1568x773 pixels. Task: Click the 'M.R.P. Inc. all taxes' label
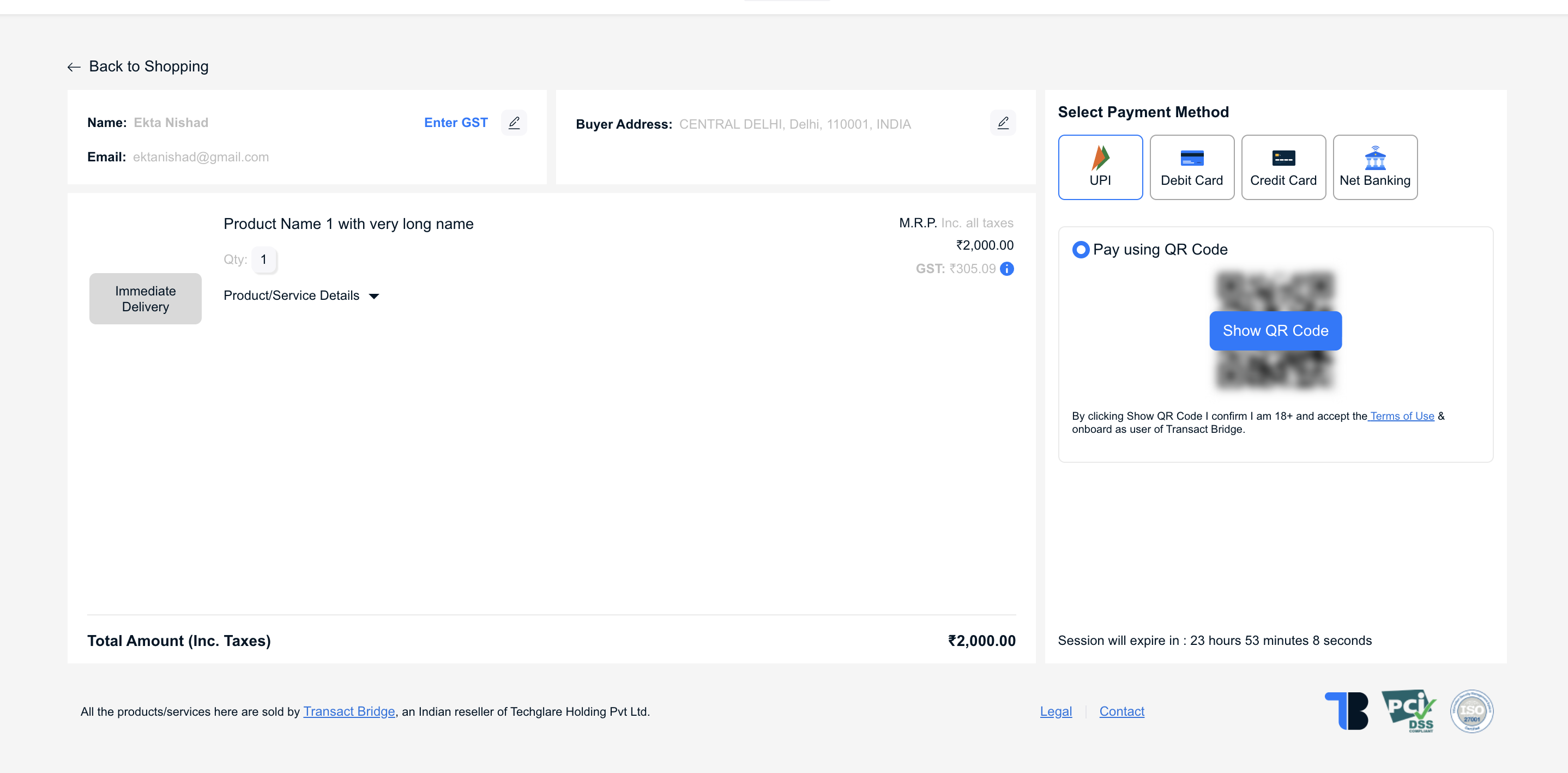coord(956,223)
